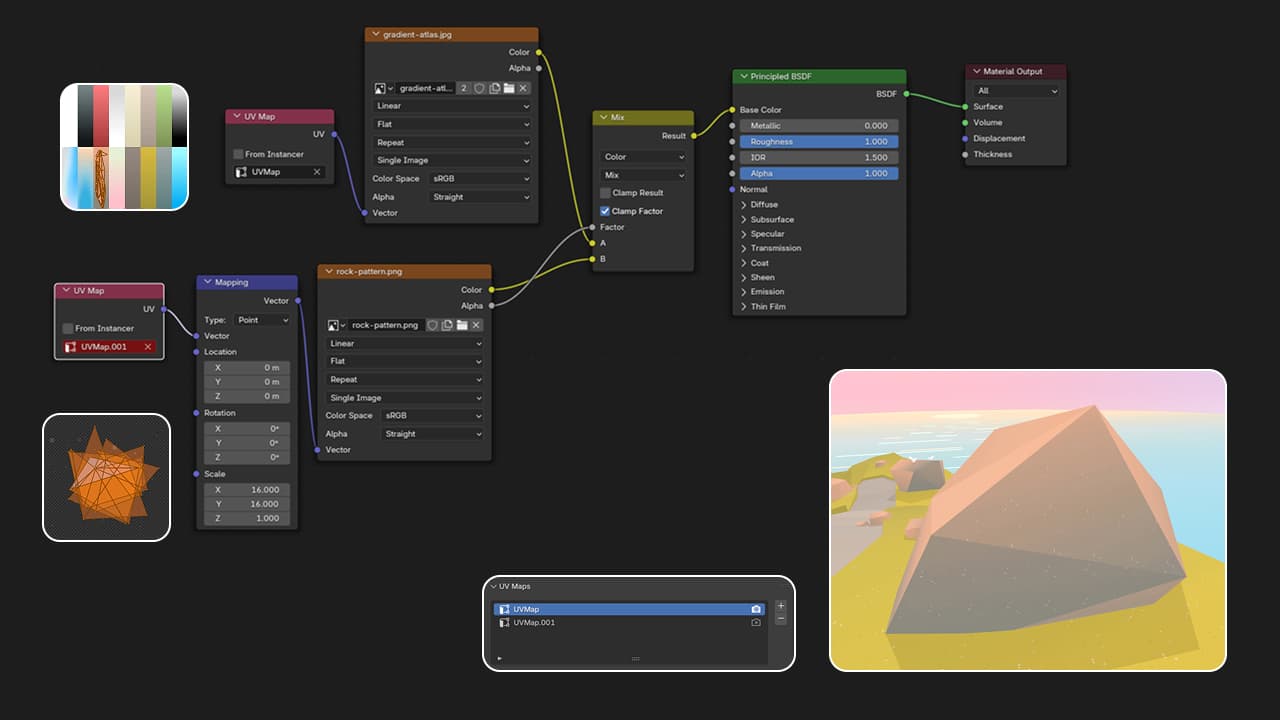Click the UV Maps list resize grip handle
This screenshot has height=720, width=1280.
point(635,658)
